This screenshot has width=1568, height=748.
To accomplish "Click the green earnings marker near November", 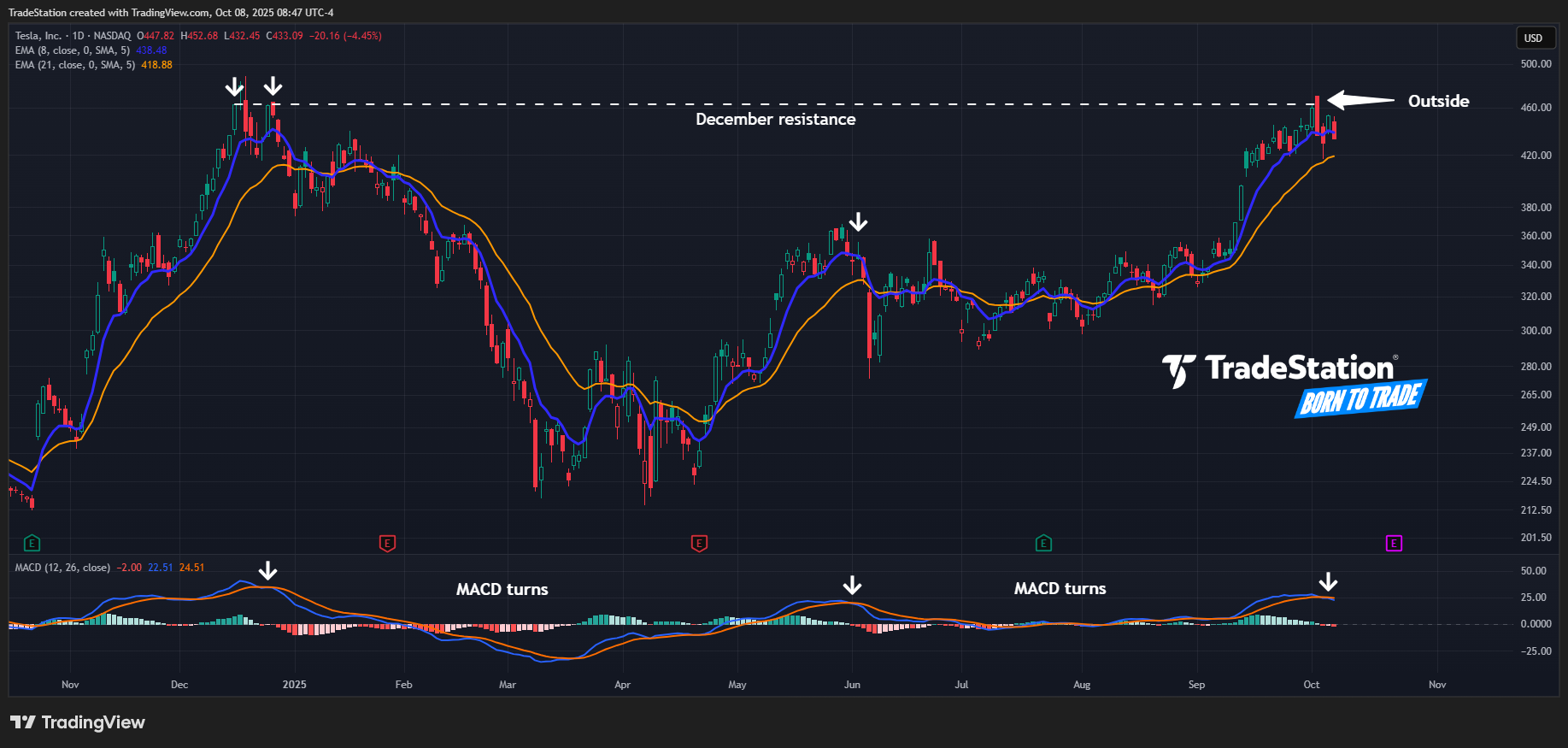I will [32, 543].
